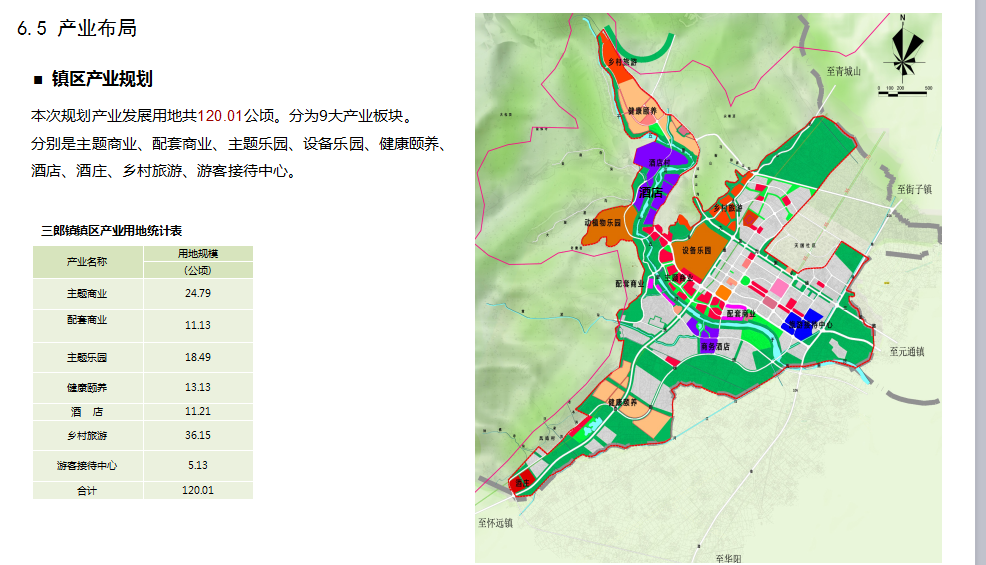This screenshot has height=565, width=986.
Task: Click the '产业名称' header cell
Action: point(87,262)
